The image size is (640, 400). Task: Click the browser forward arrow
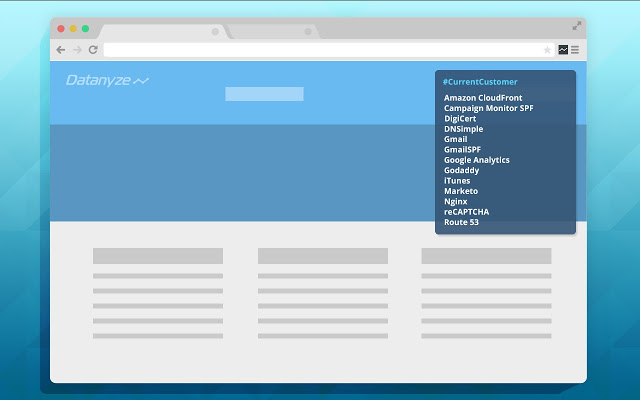[77, 50]
